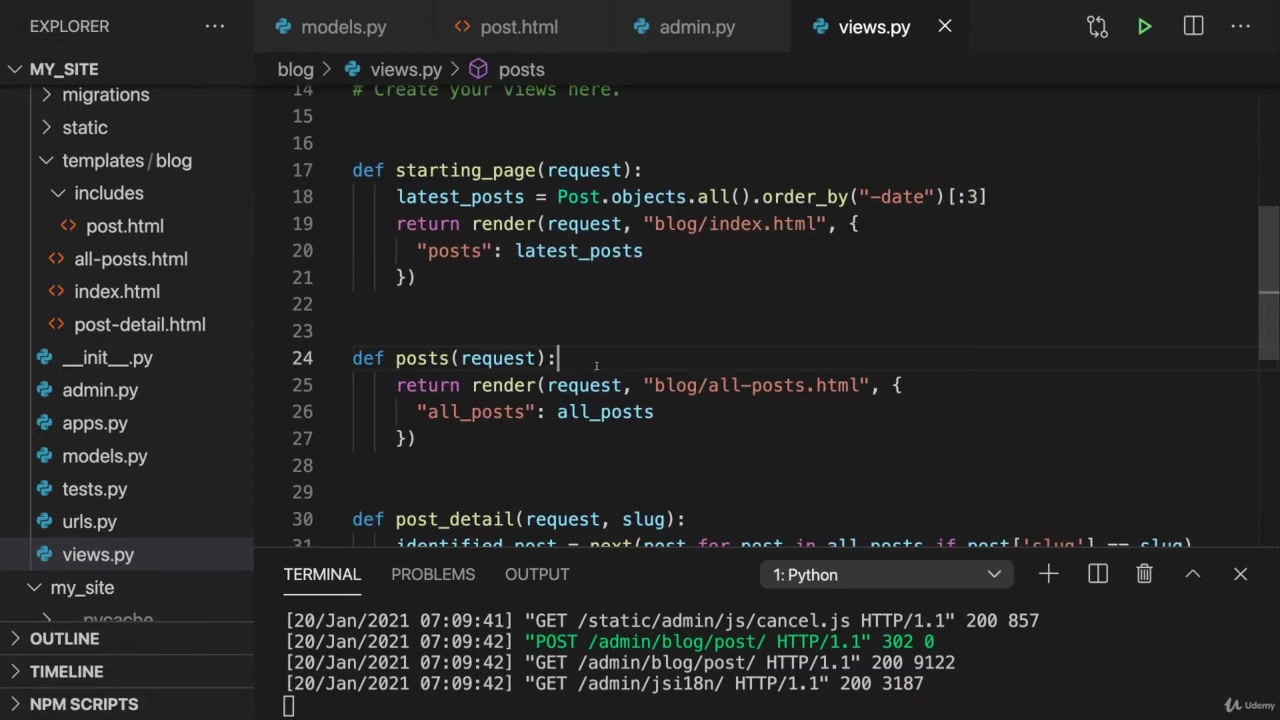Image resolution: width=1280 pixels, height=720 pixels.
Task: Split the editor to the right
Action: click(x=1193, y=27)
